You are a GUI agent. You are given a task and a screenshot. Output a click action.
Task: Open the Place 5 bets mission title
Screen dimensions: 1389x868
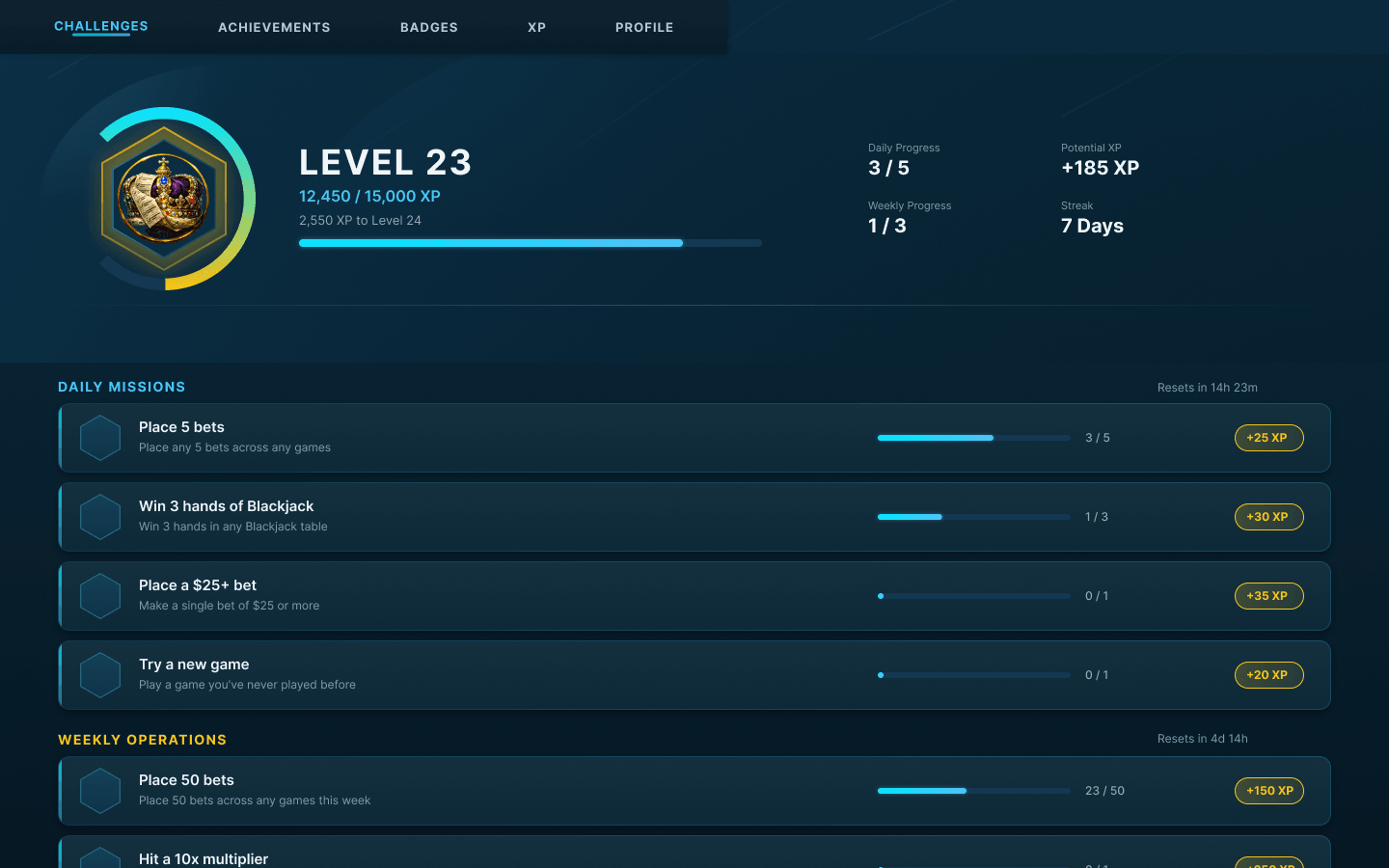click(181, 427)
